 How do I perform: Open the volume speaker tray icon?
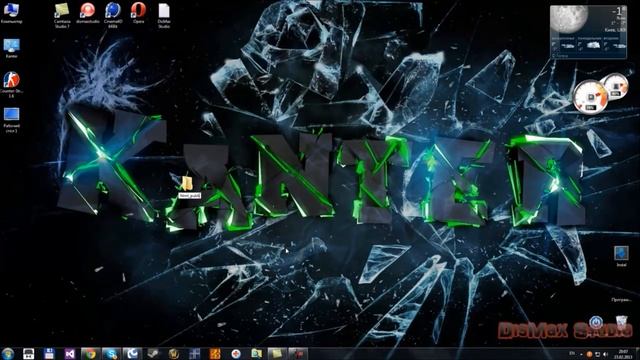point(605,354)
